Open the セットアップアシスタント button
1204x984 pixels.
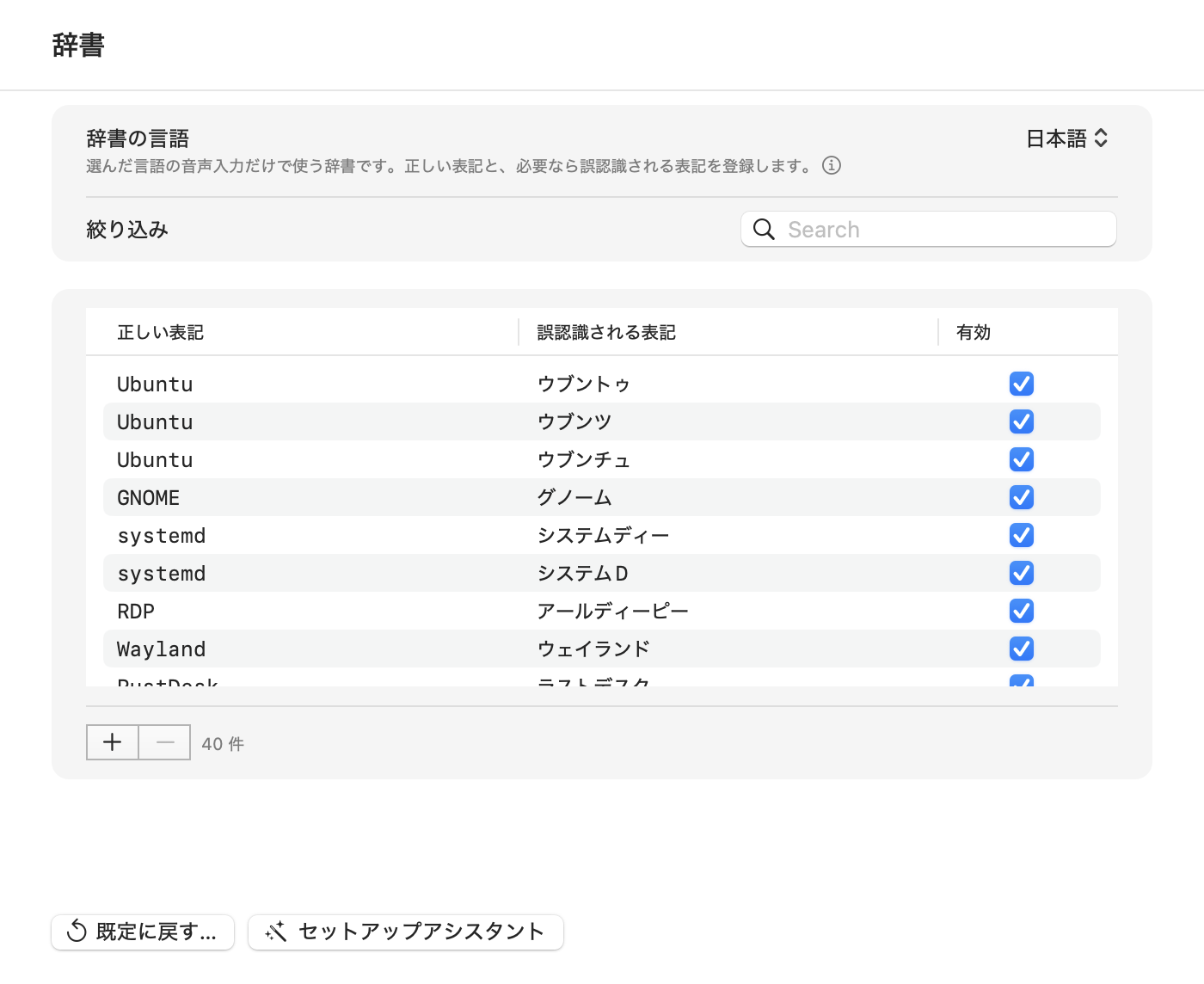tap(406, 932)
